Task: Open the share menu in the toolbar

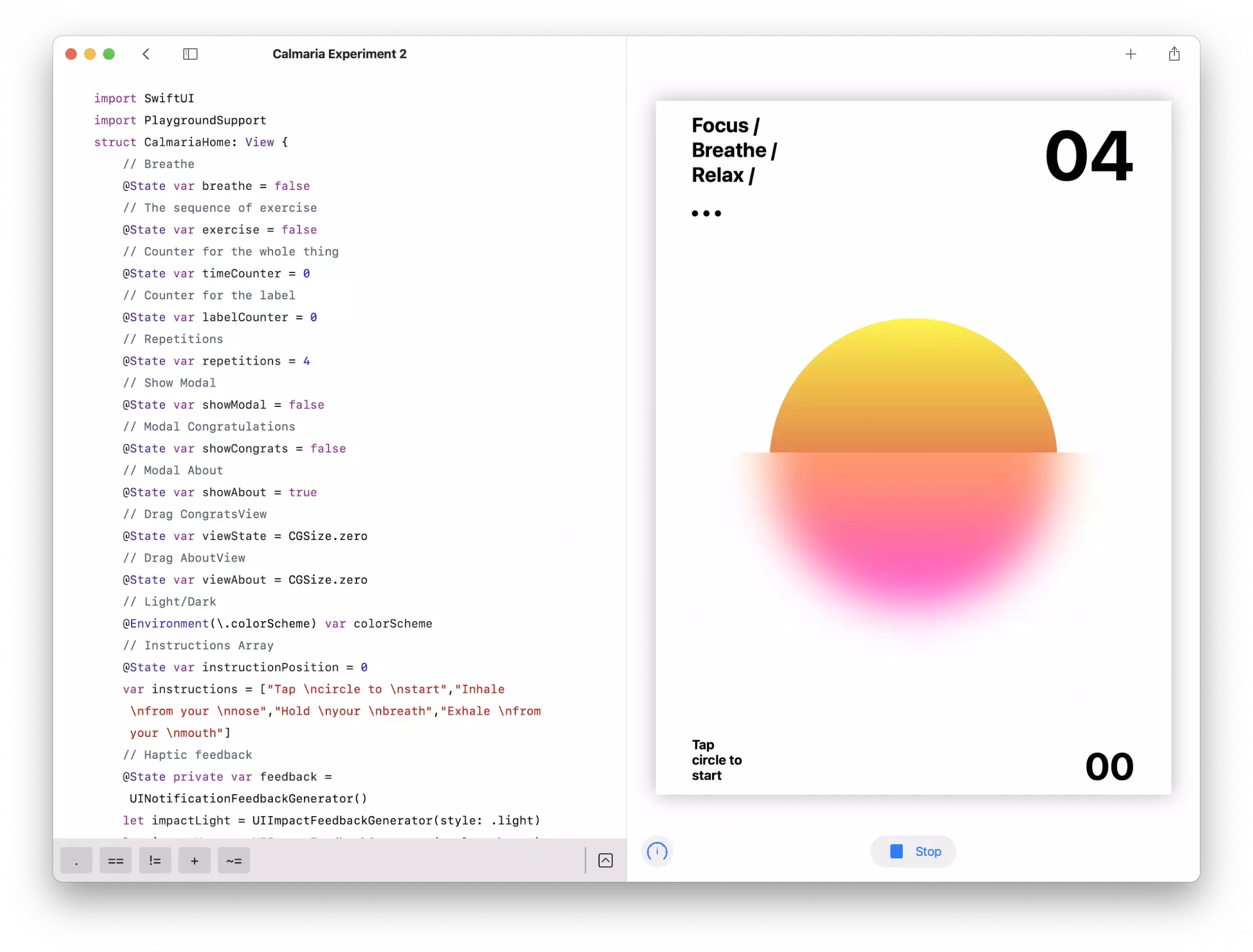Action: 1173,54
